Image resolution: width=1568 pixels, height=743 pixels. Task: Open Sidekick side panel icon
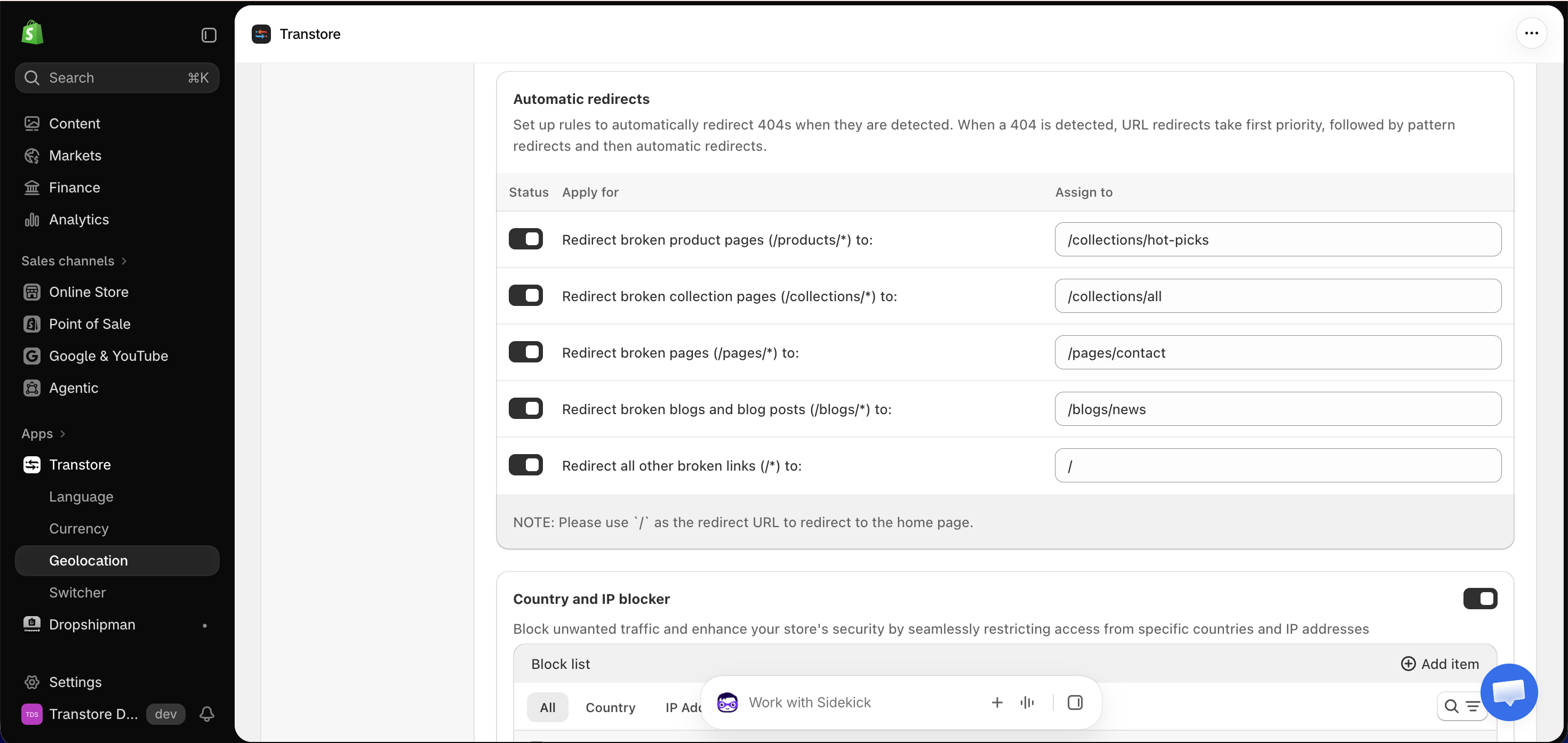point(1075,702)
